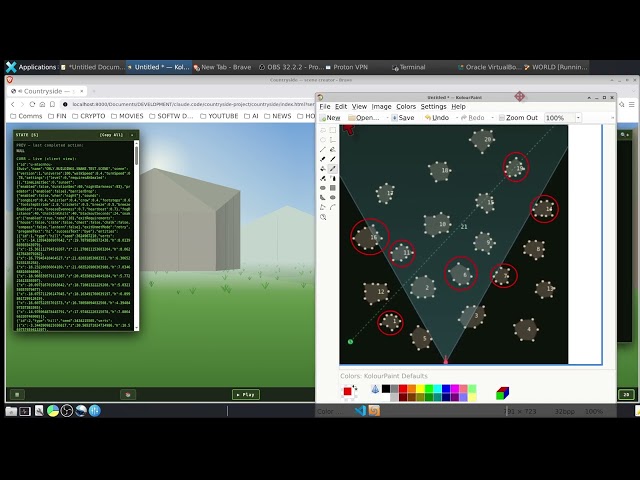Open the 100% zoom level dropdown
Image resolution: width=640 pixels, height=480 pixels.
pos(578,118)
